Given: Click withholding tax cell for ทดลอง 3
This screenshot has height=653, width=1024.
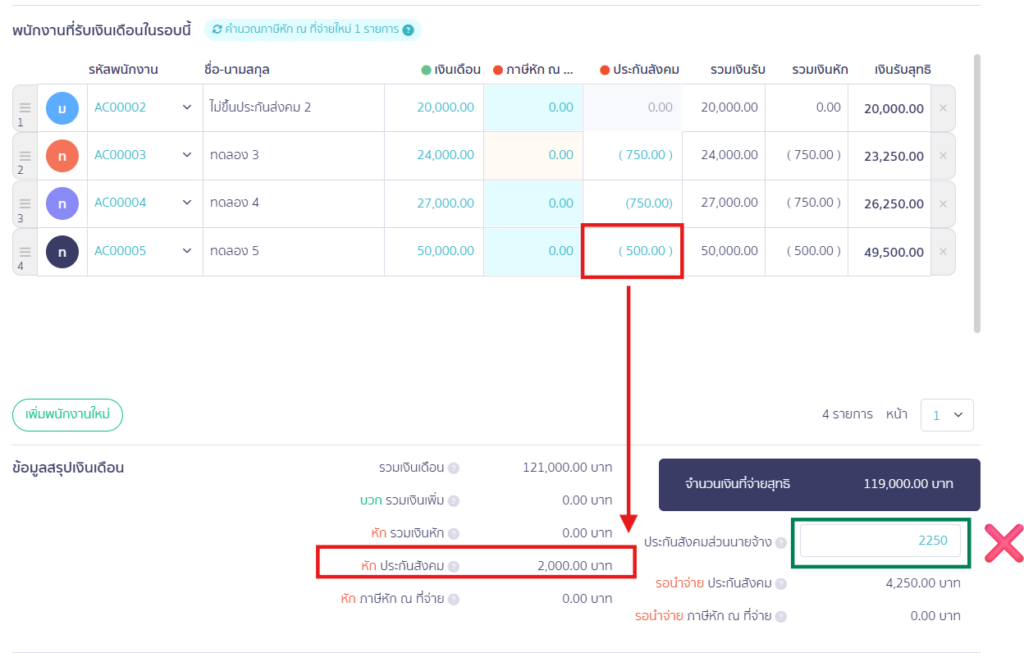Looking at the screenshot, I should click(532, 155).
